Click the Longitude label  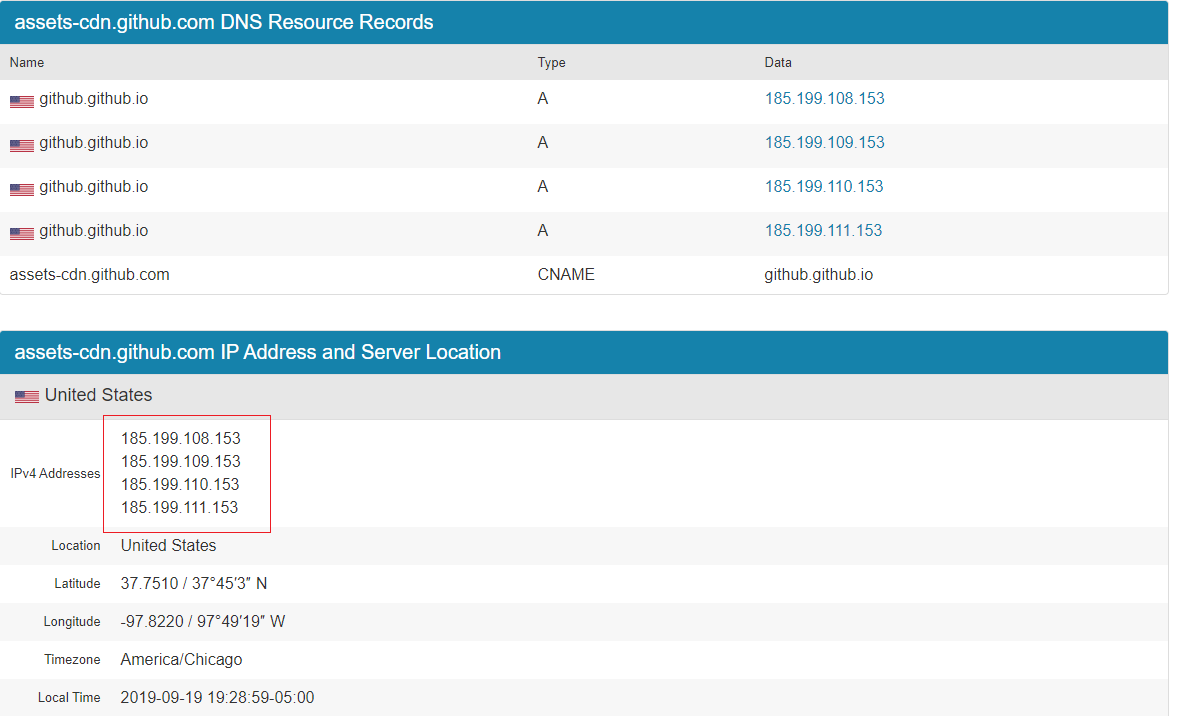(x=72, y=622)
